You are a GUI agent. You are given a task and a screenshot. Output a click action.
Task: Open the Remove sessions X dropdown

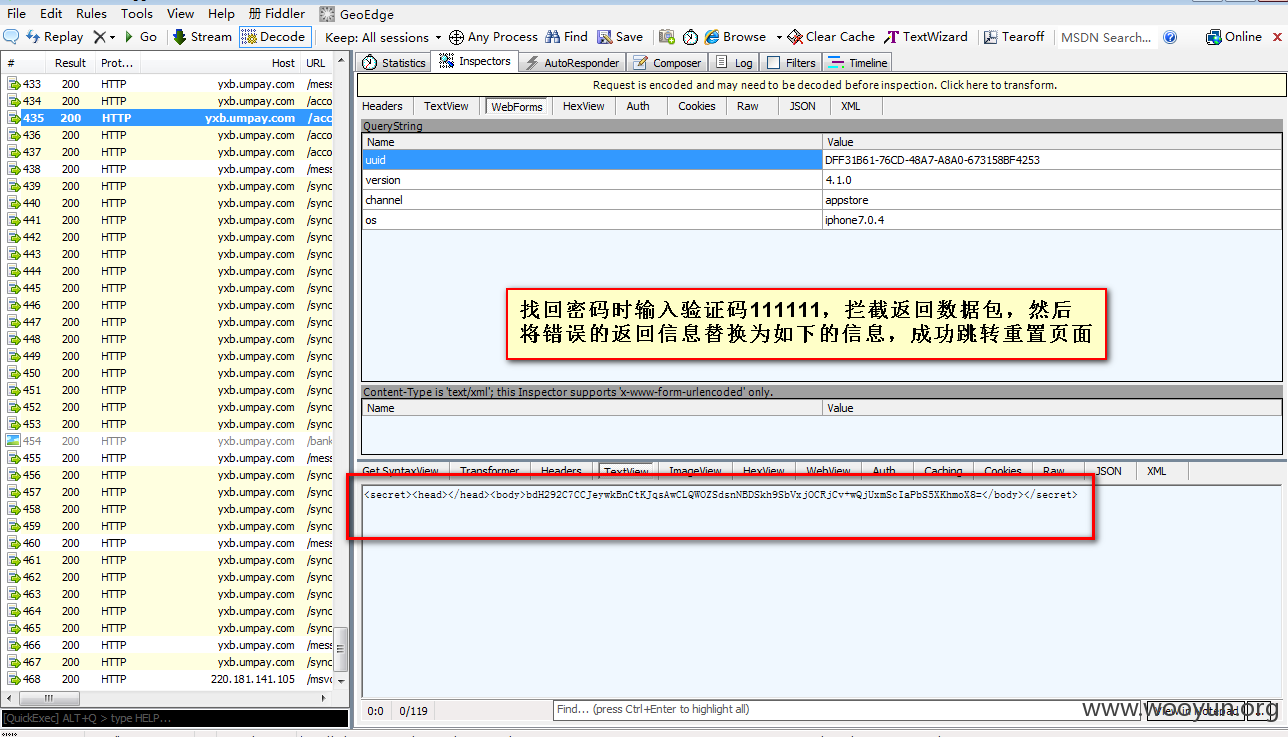tap(104, 37)
